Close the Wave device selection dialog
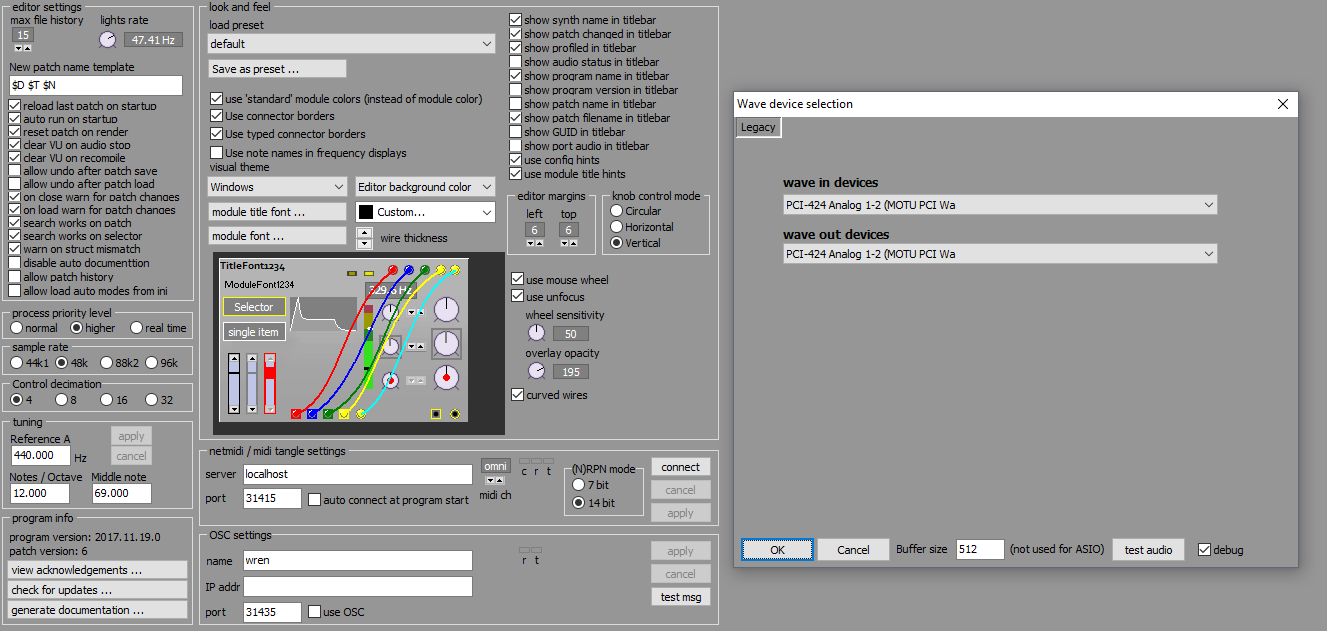1327x631 pixels. 1283,104
